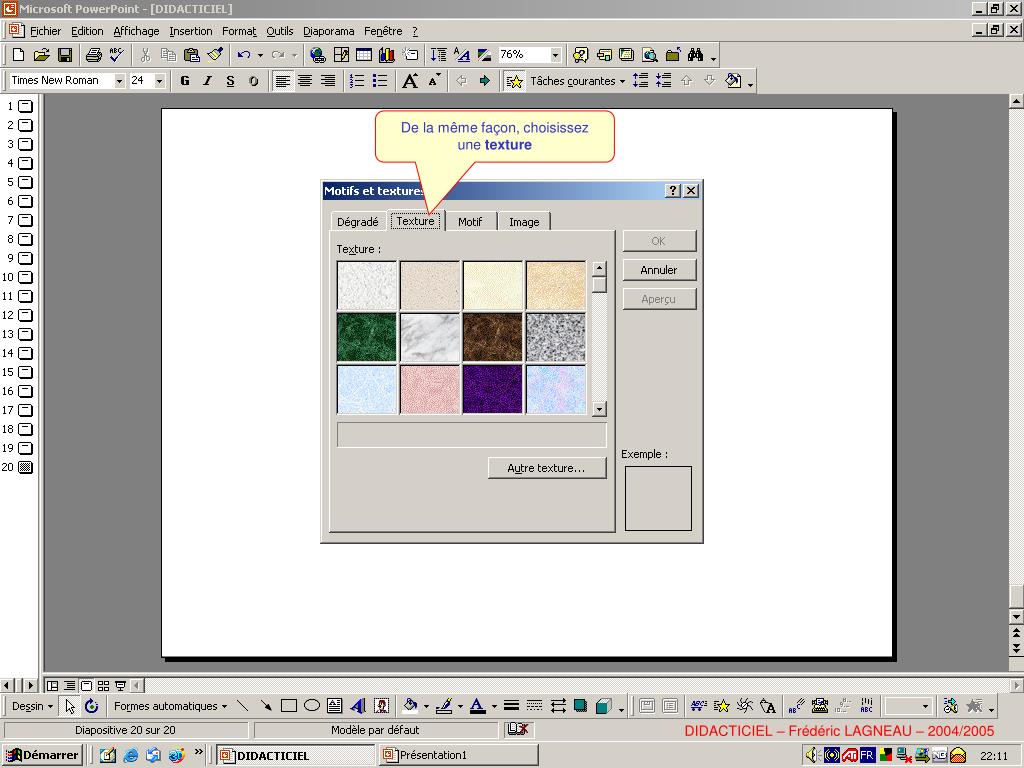The width and height of the screenshot is (1024, 768).
Task: Insert a chart with the bar chart icon
Action: [387, 55]
